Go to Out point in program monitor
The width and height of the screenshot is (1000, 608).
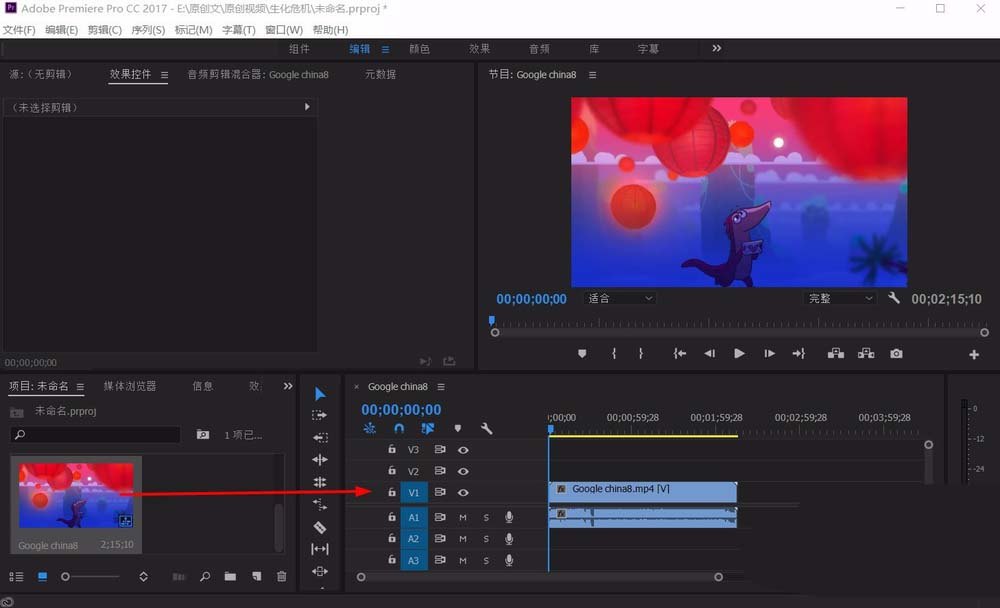click(x=798, y=353)
